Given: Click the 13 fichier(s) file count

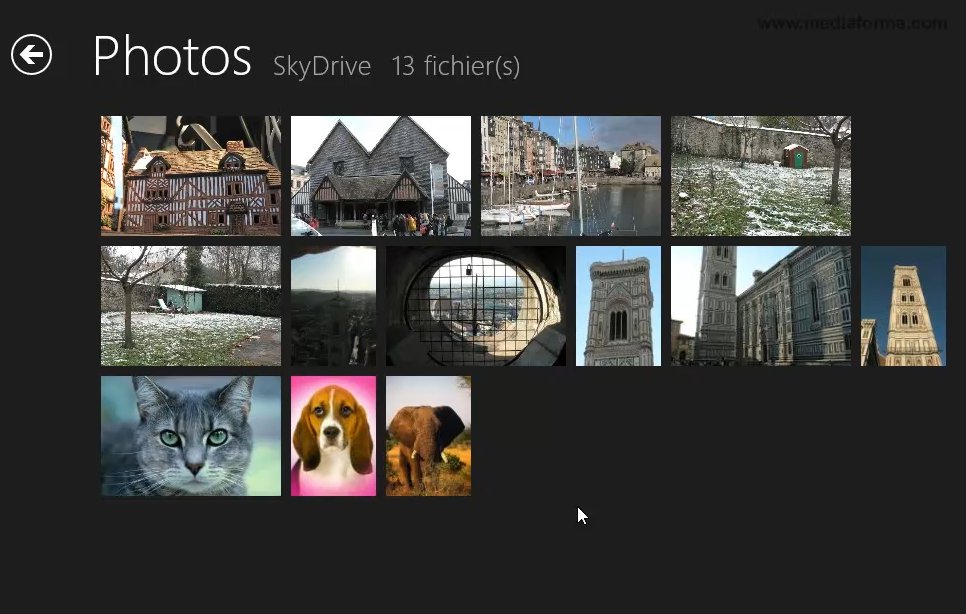Looking at the screenshot, I should [x=455, y=67].
